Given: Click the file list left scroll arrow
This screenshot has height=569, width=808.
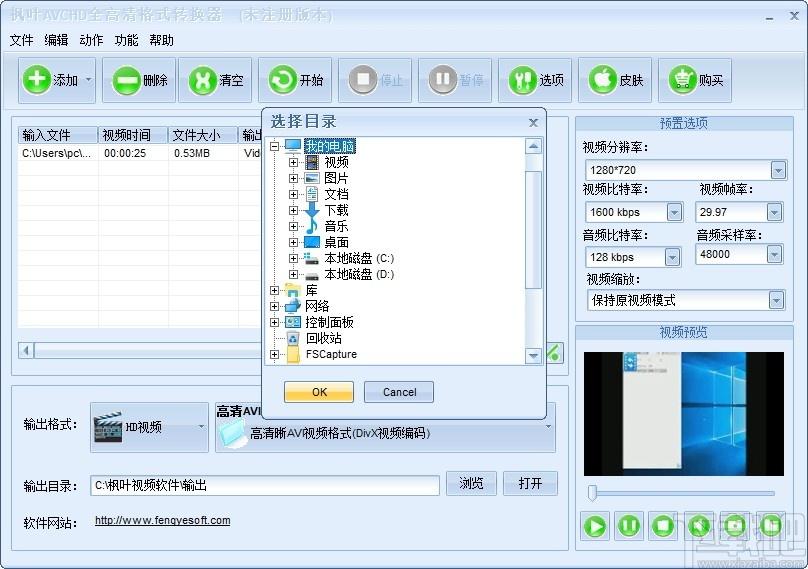Looking at the screenshot, I should click(26, 351).
